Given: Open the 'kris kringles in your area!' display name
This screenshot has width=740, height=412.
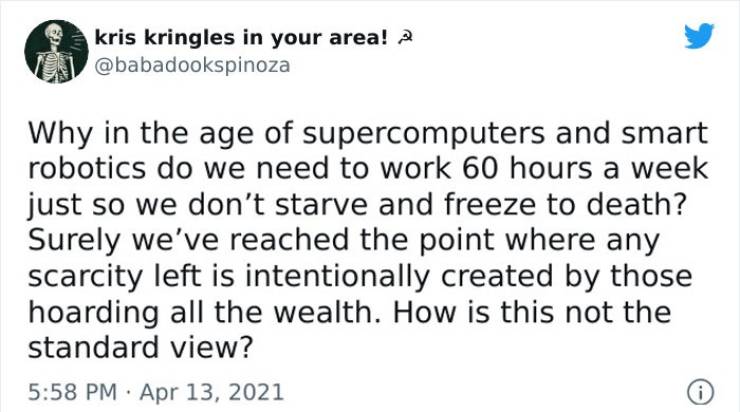Looking at the screenshot, I should [241, 38].
